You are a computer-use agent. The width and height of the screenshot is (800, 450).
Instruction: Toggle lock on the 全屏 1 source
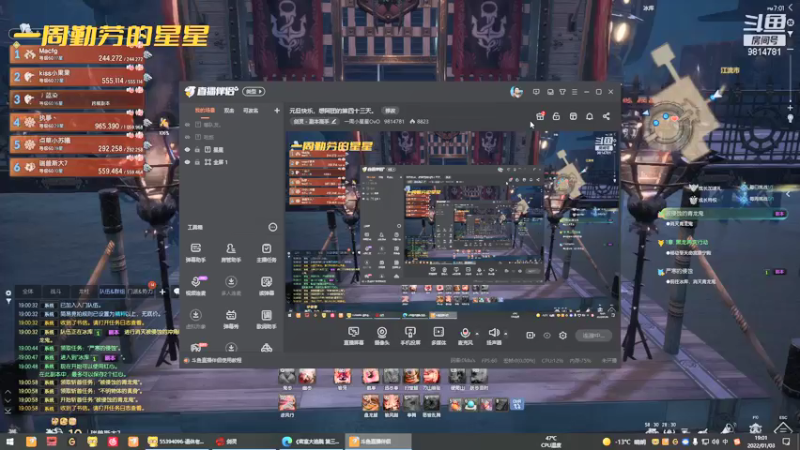(x=197, y=162)
